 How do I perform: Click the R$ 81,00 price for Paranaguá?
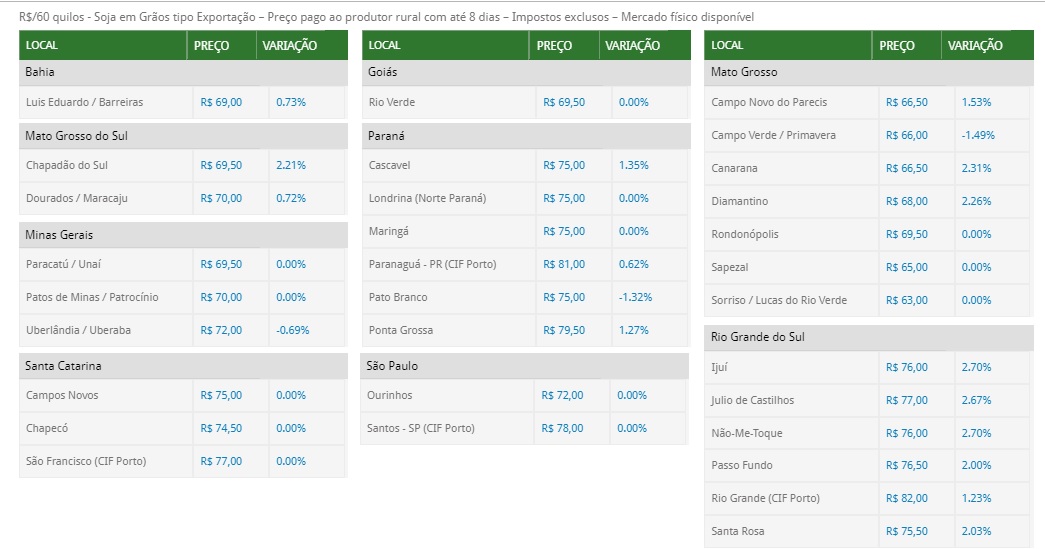(x=564, y=264)
